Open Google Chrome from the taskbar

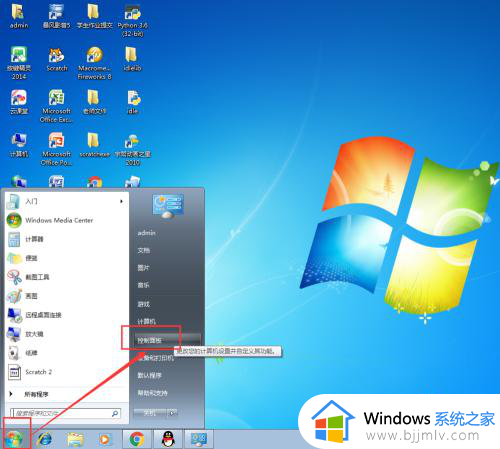137,439
